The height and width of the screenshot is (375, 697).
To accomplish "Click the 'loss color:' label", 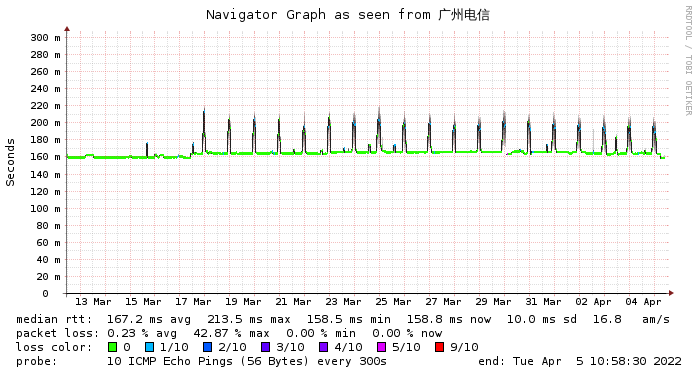I will tap(54, 347).
